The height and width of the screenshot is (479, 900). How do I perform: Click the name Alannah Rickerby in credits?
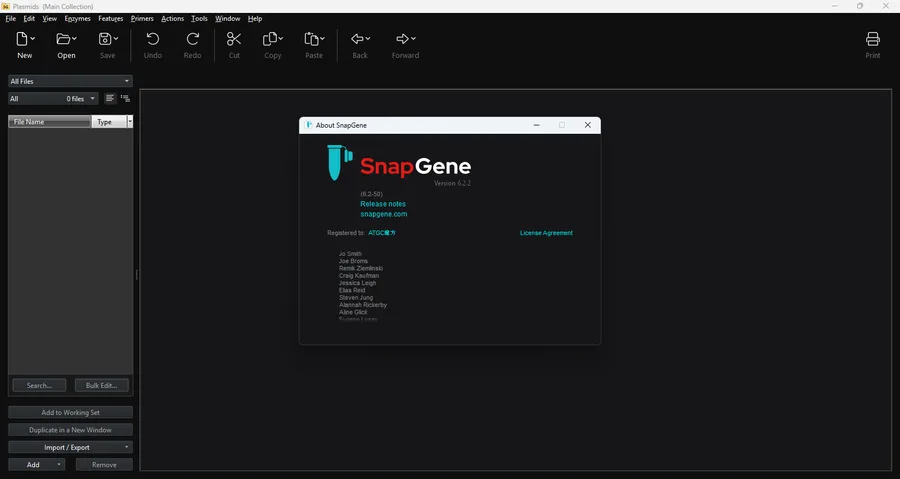363,305
